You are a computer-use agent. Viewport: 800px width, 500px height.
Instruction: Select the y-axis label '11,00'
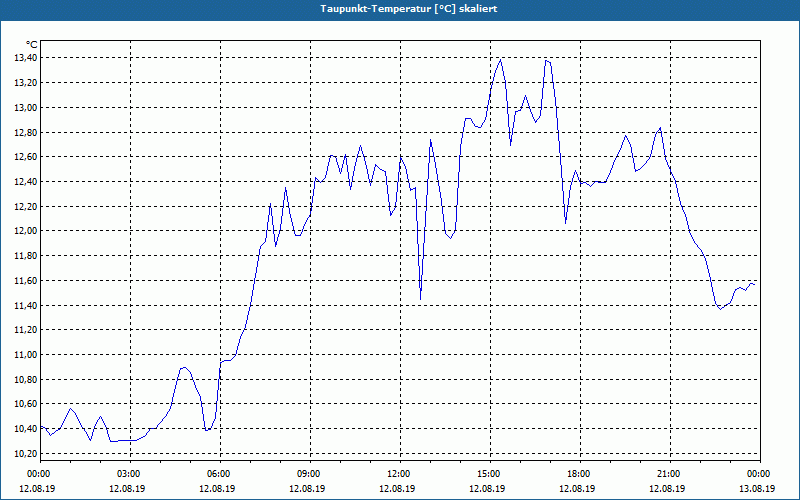[x=25, y=355]
